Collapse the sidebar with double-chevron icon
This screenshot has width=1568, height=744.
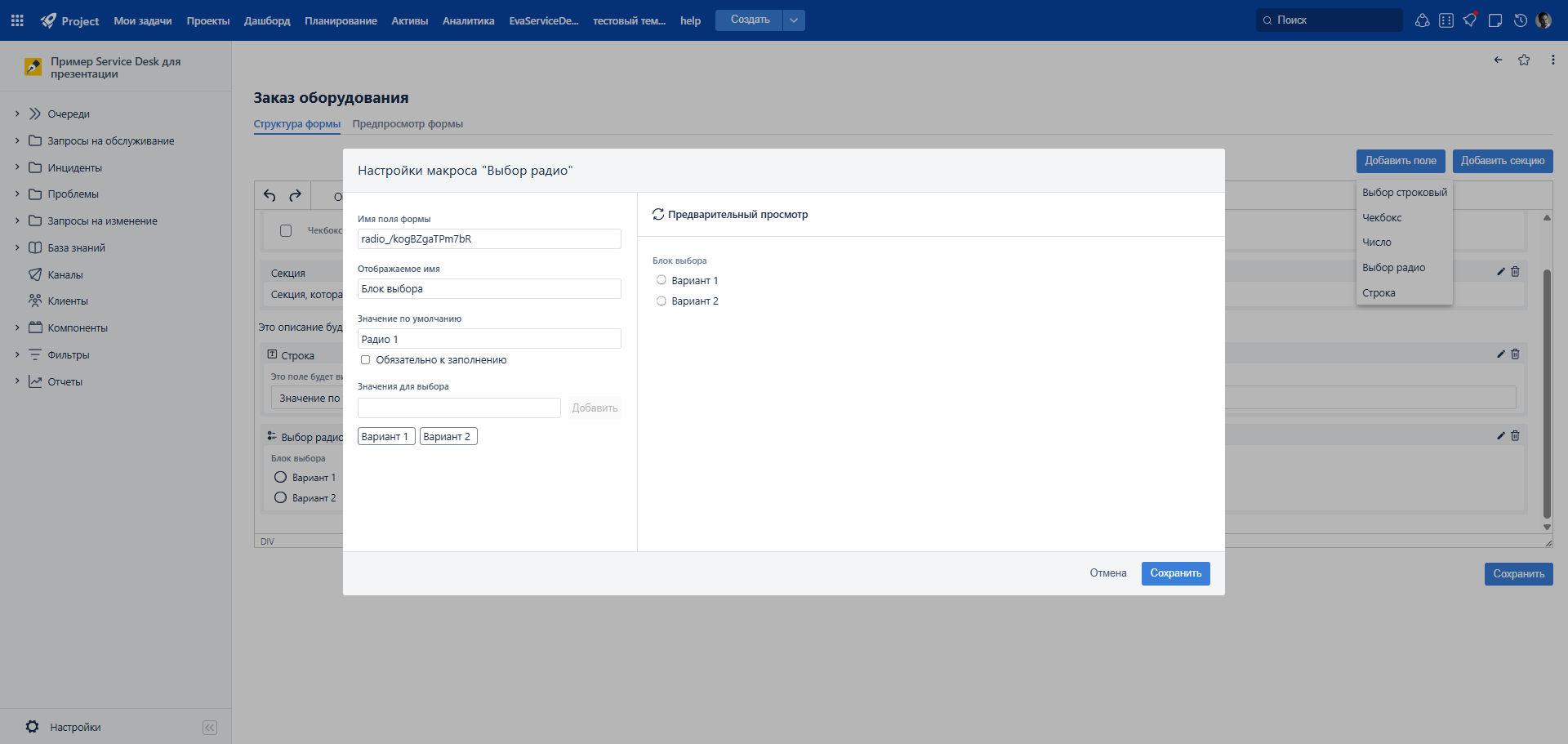[x=210, y=728]
